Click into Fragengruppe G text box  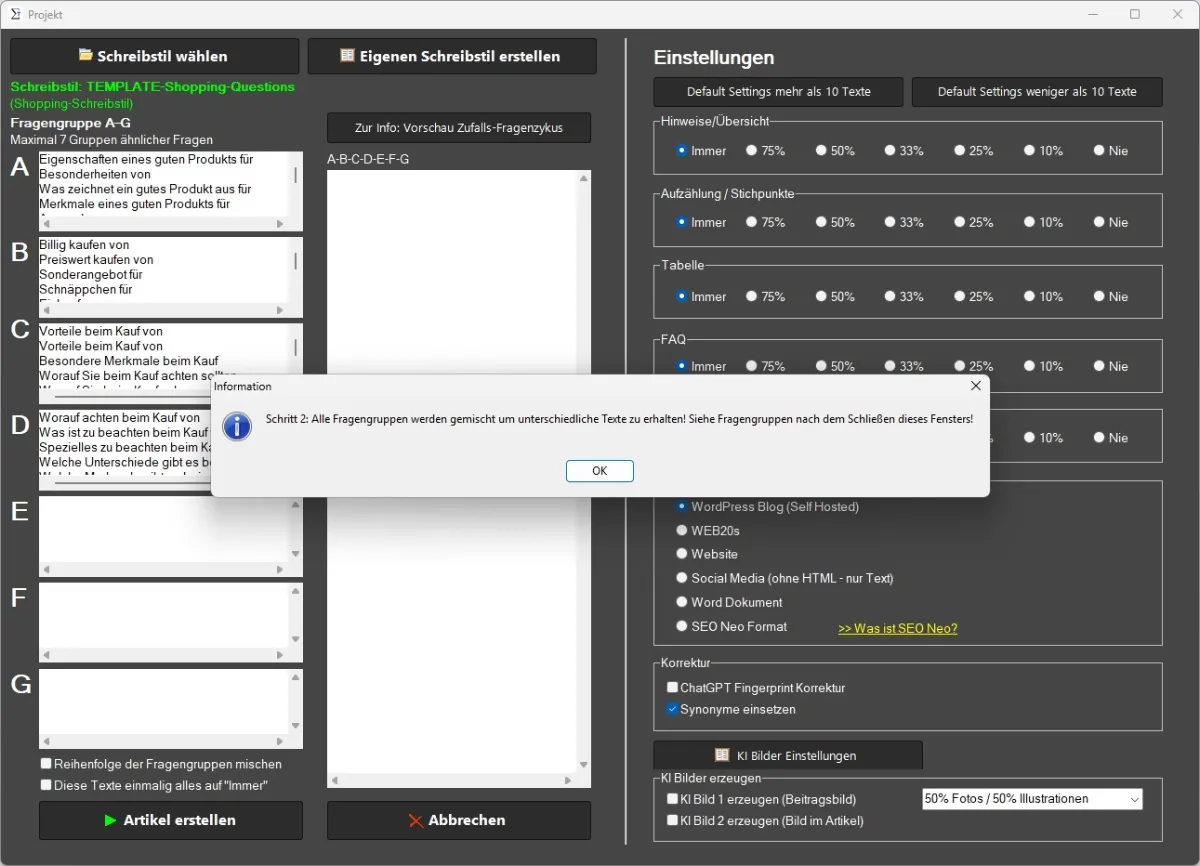164,702
